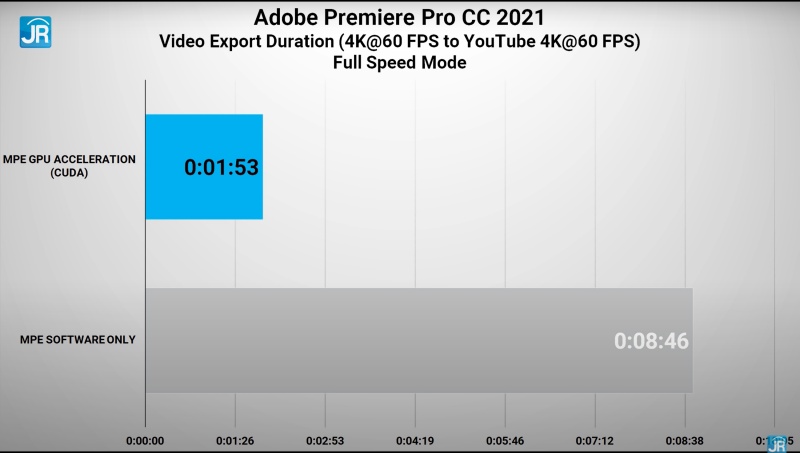Click the JR watermark logo at bottom-right
Image resolution: width=800 pixels, height=453 pixels.
(777, 442)
